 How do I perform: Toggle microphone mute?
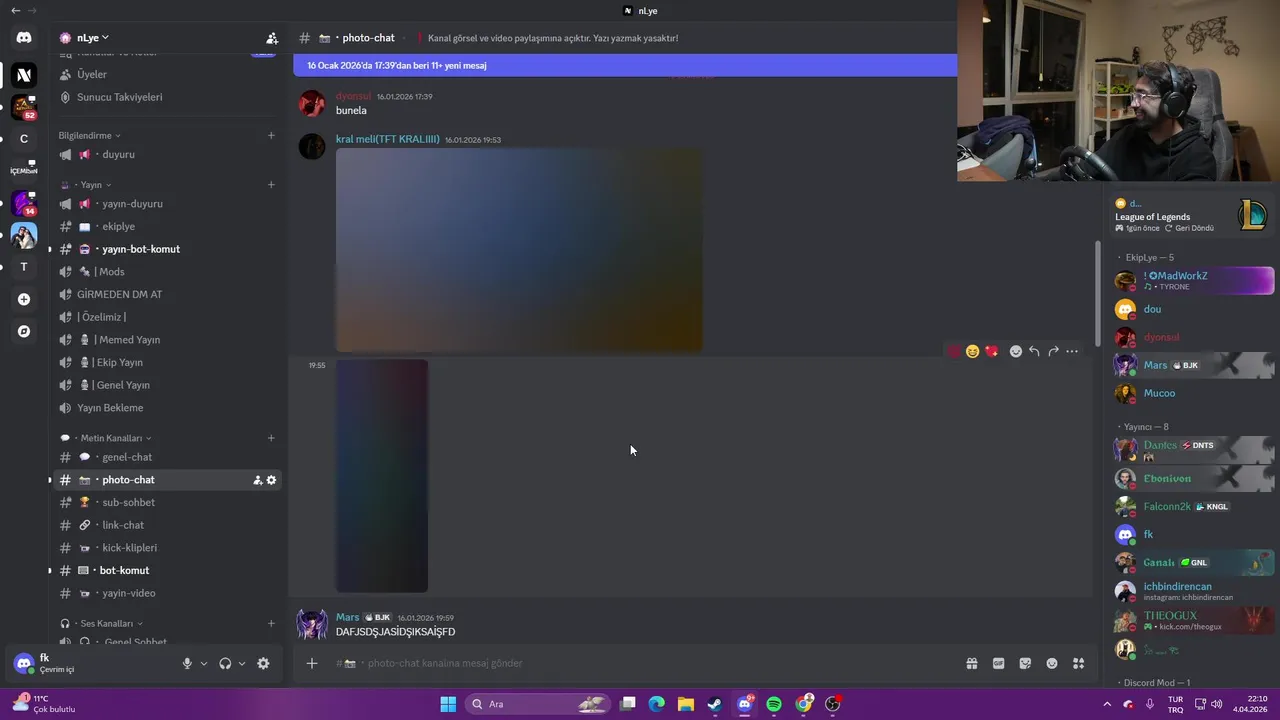click(x=187, y=663)
